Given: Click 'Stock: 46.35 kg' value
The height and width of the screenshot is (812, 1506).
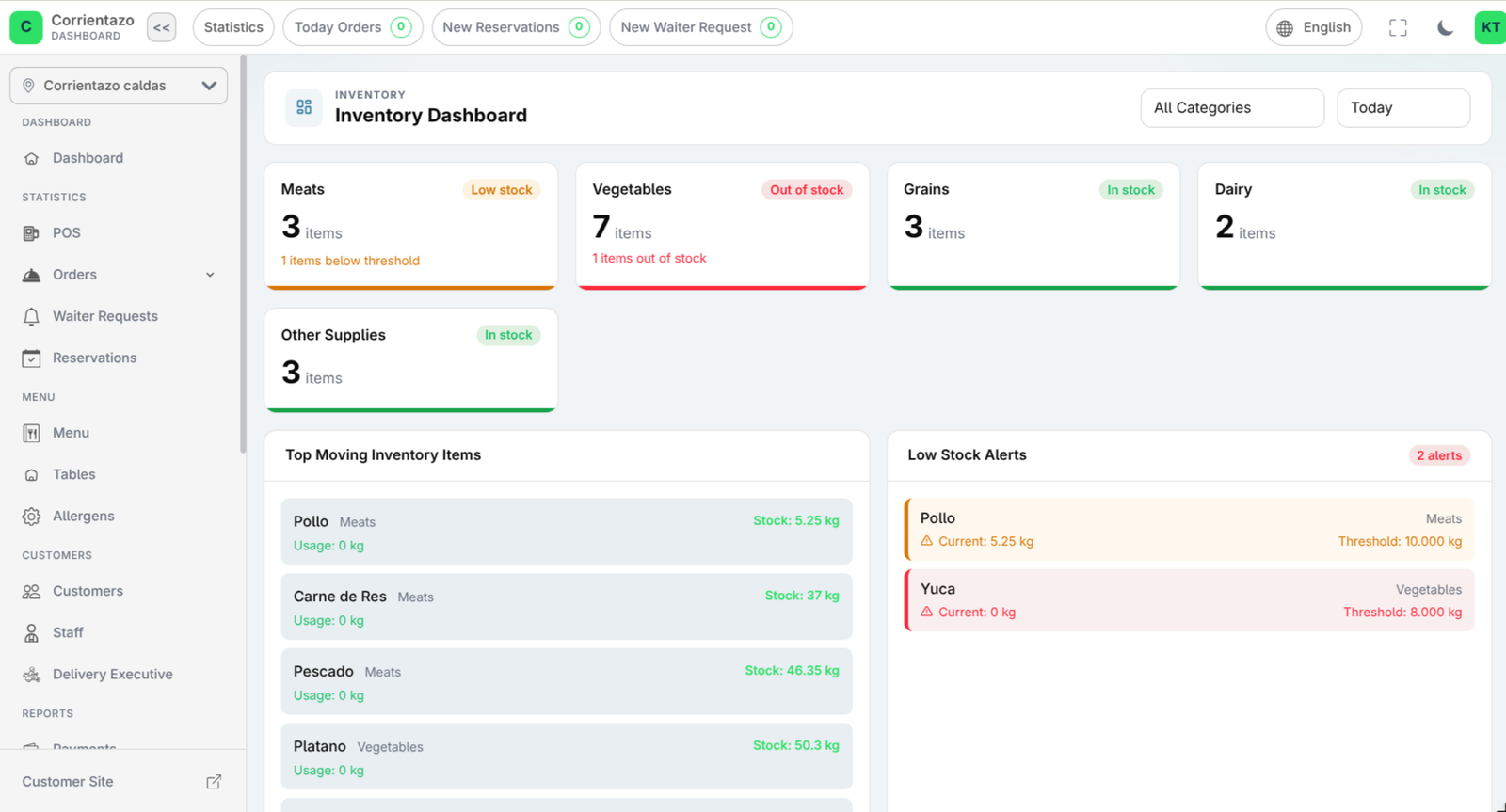Looking at the screenshot, I should coord(792,671).
